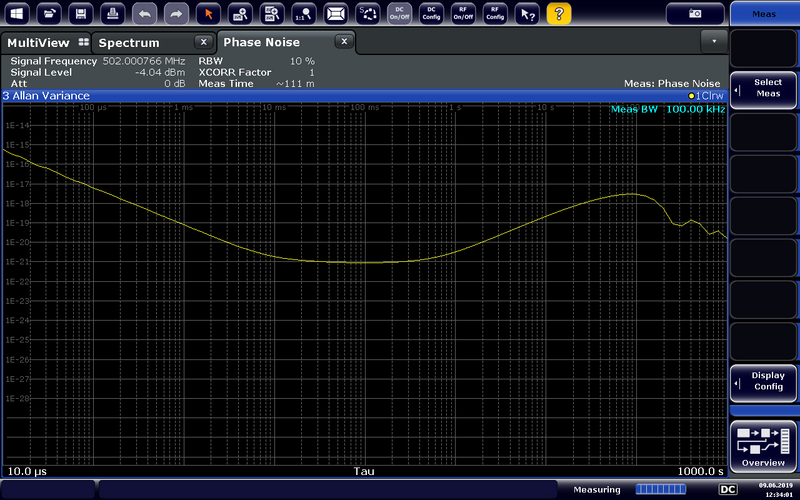800x500 pixels.
Task: Click the Measuring progress bar
Action: click(x=661, y=489)
